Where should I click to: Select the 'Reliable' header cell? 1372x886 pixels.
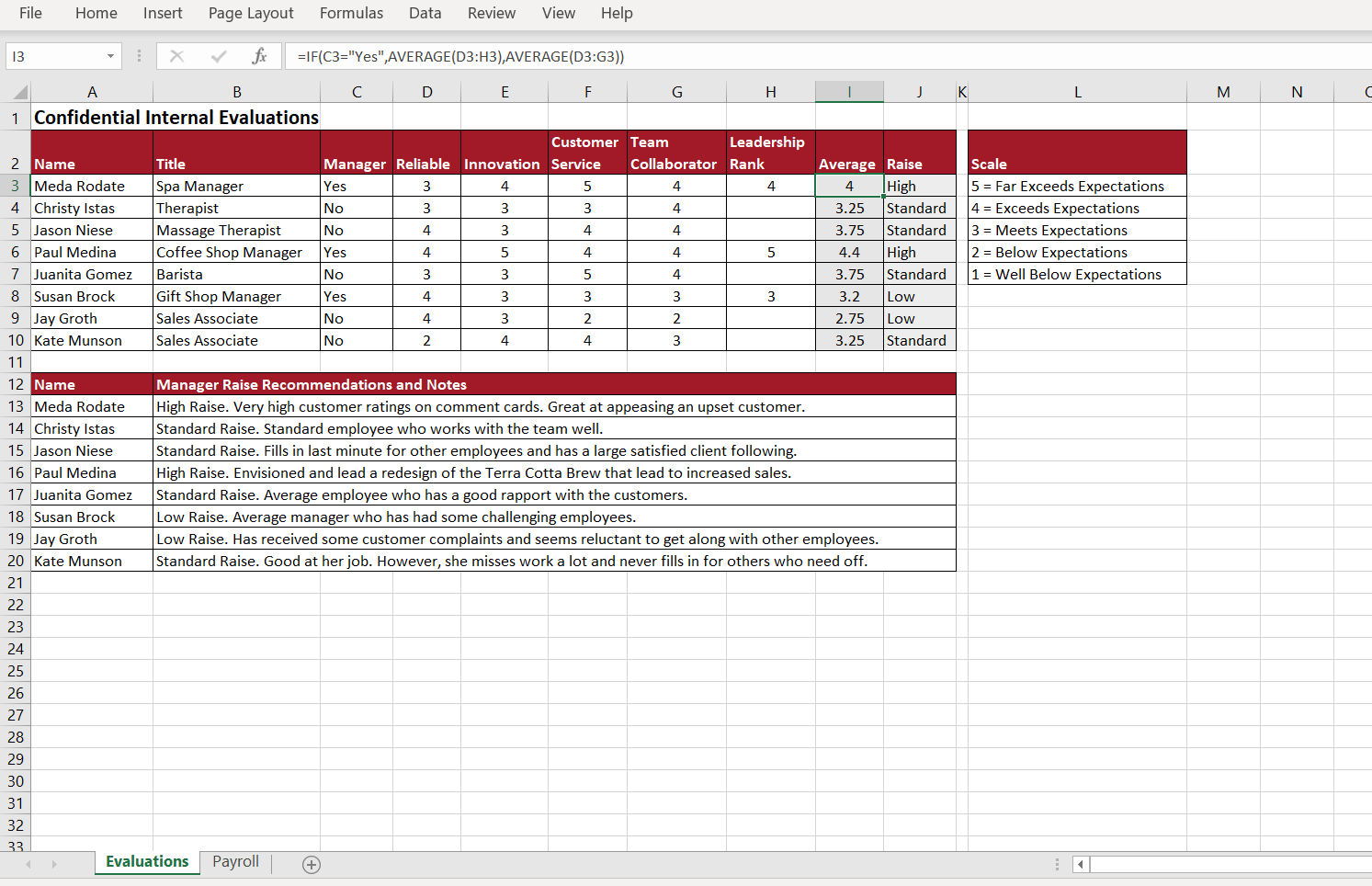(426, 153)
